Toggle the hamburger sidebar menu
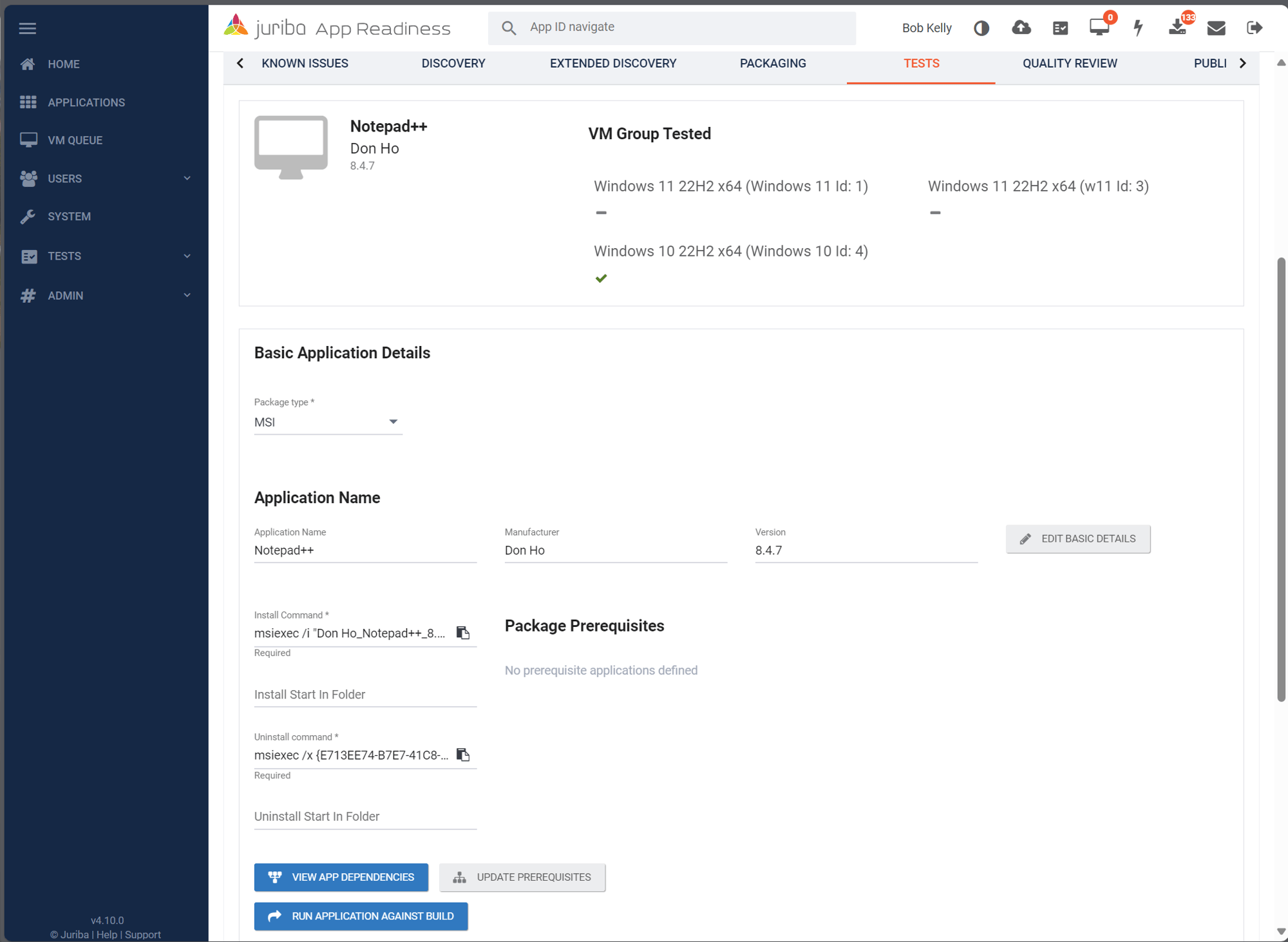 point(28,28)
